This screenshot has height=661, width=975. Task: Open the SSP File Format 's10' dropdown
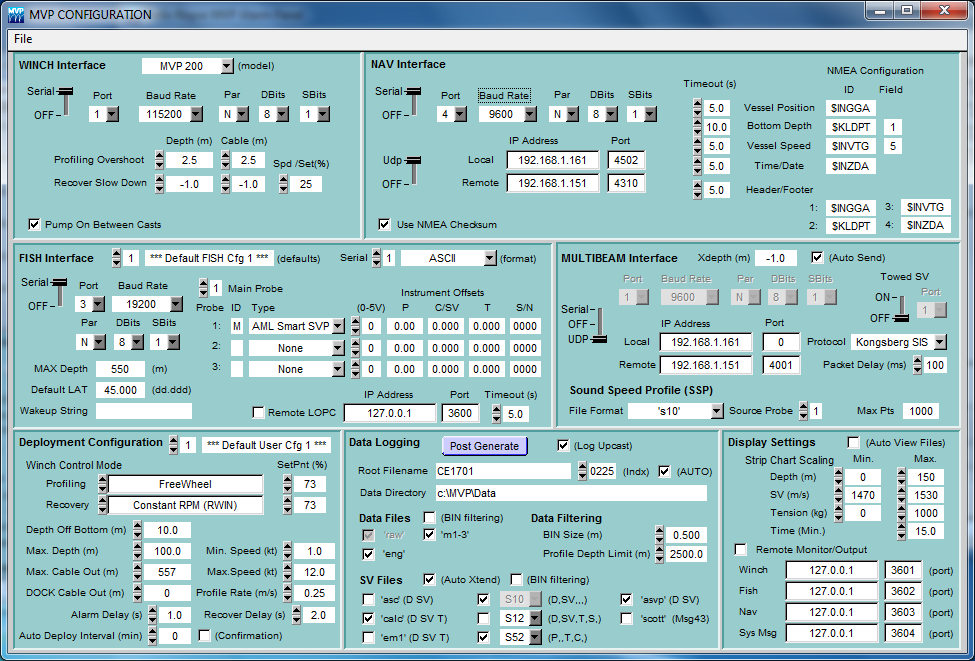coord(716,411)
